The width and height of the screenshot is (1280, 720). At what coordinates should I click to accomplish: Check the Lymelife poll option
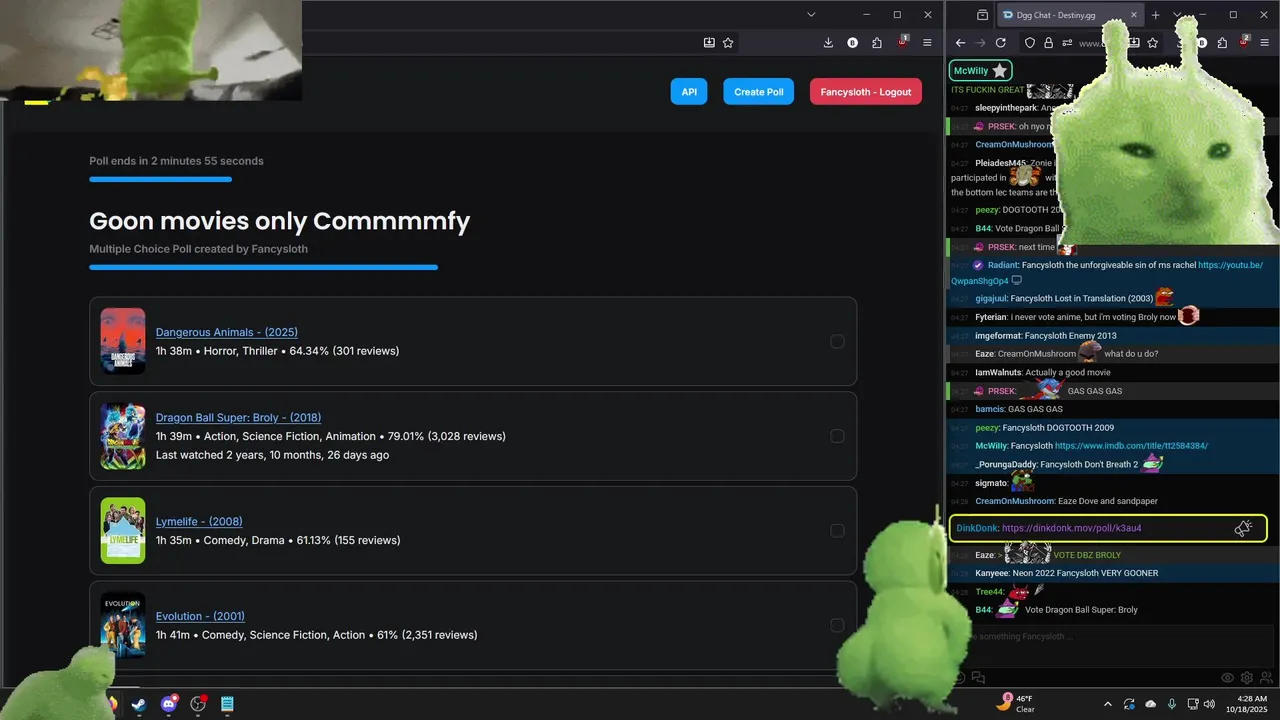tap(837, 531)
